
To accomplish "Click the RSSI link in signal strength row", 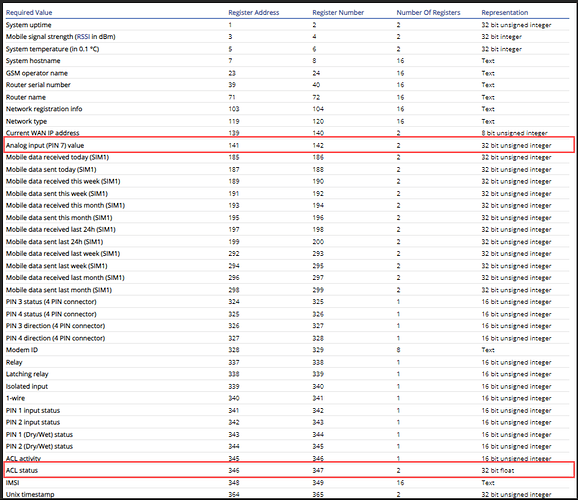I will coord(83,37).
